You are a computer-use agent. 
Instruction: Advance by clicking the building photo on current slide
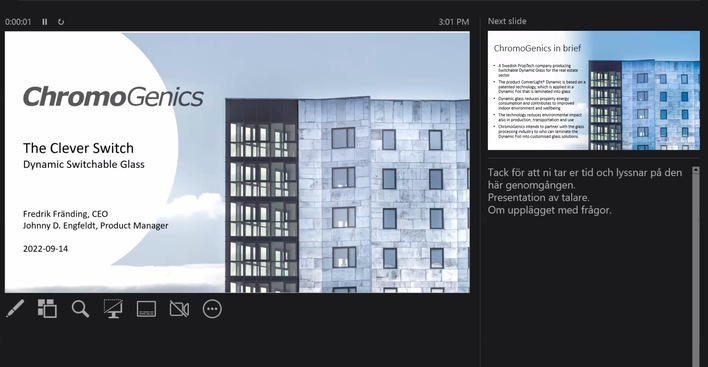[x=348, y=194]
